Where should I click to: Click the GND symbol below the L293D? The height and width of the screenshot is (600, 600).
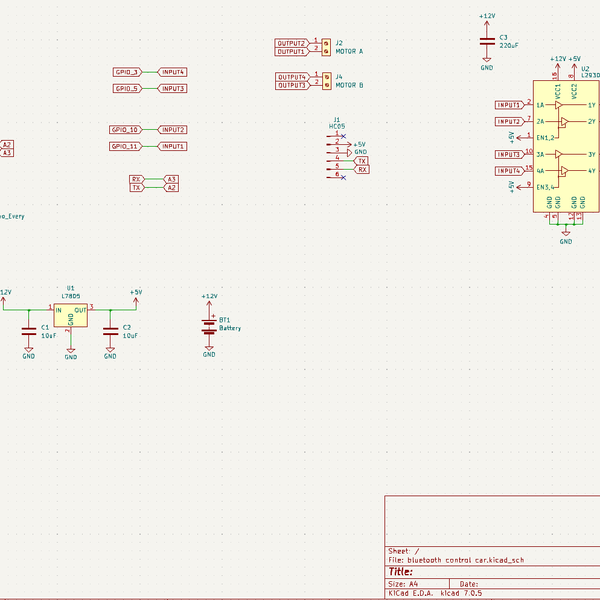point(566,239)
